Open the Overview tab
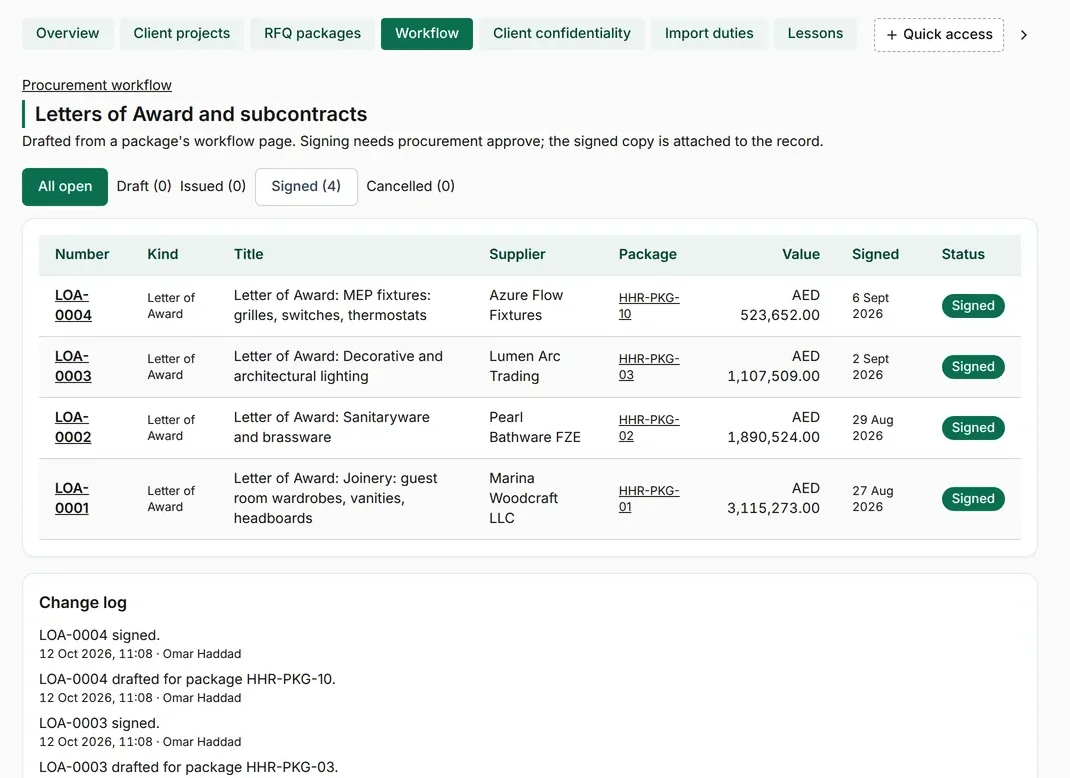Image resolution: width=1070 pixels, height=778 pixels. click(68, 33)
